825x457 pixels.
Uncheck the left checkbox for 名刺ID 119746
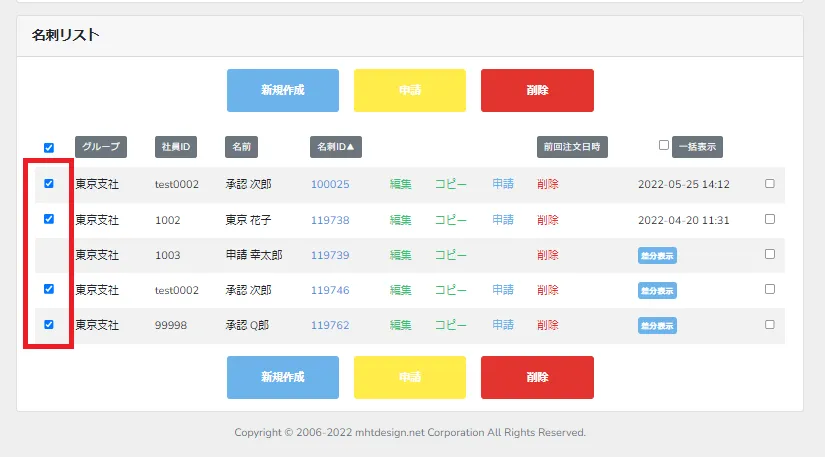(x=49, y=289)
